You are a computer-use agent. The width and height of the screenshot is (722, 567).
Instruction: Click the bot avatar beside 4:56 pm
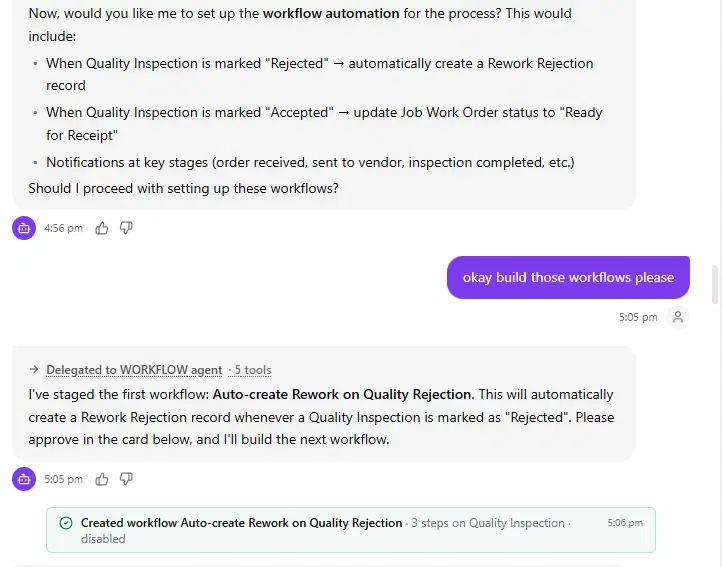pyautogui.click(x=24, y=228)
